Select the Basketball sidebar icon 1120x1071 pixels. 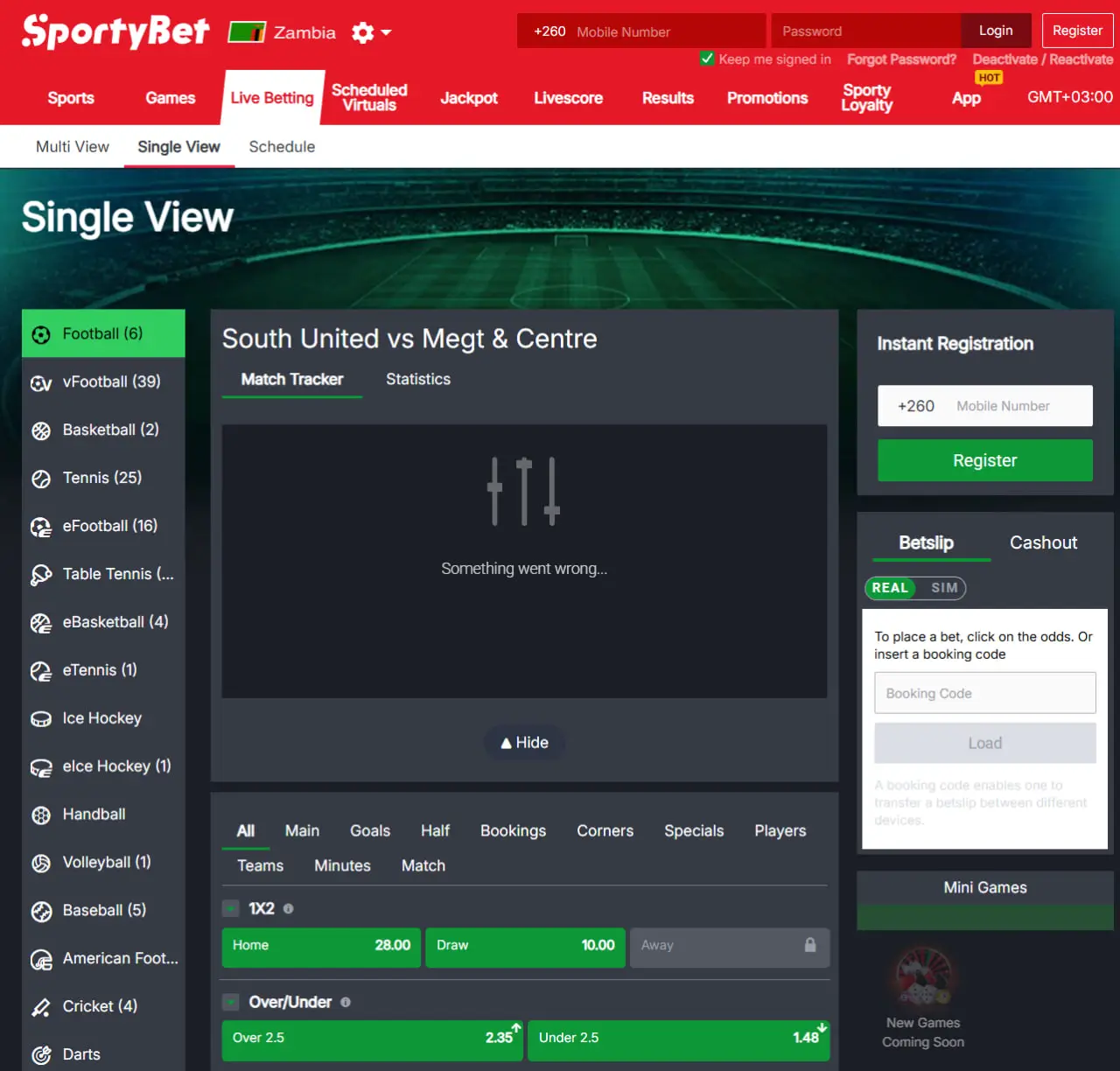[41, 430]
